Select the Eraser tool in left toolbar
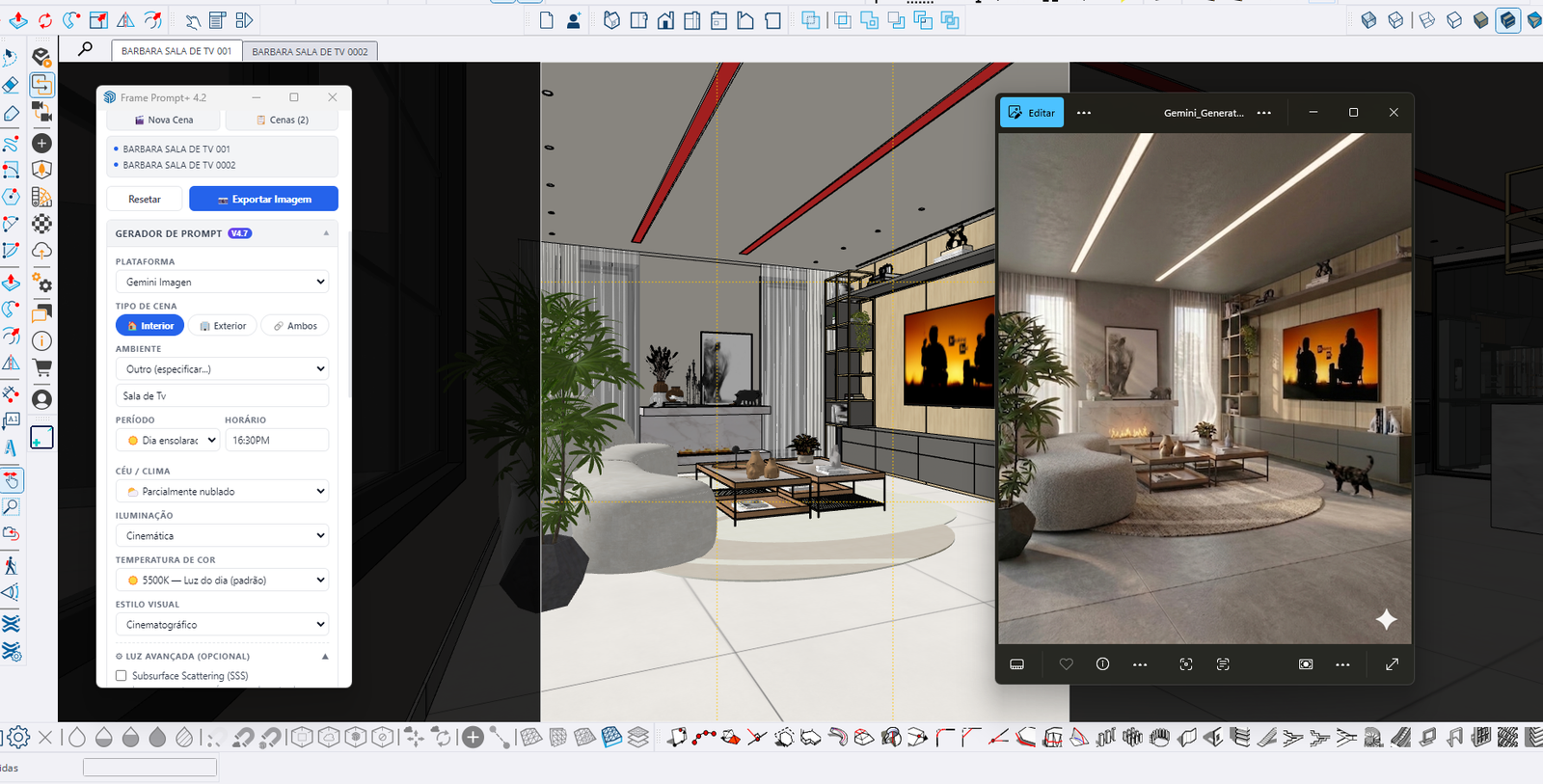The image size is (1543, 784). [x=11, y=85]
